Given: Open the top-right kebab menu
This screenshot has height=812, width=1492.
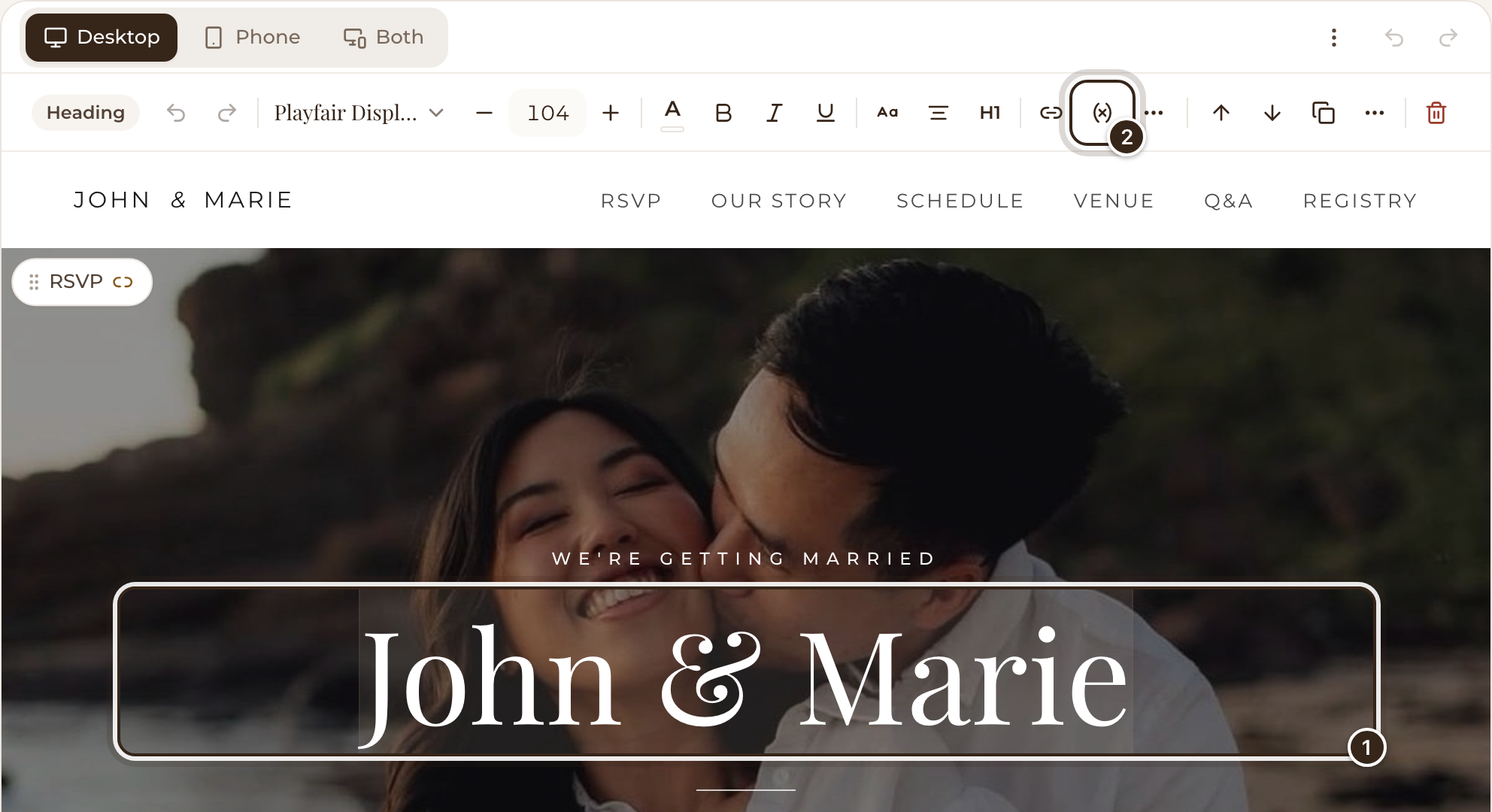Looking at the screenshot, I should pos(1334,38).
